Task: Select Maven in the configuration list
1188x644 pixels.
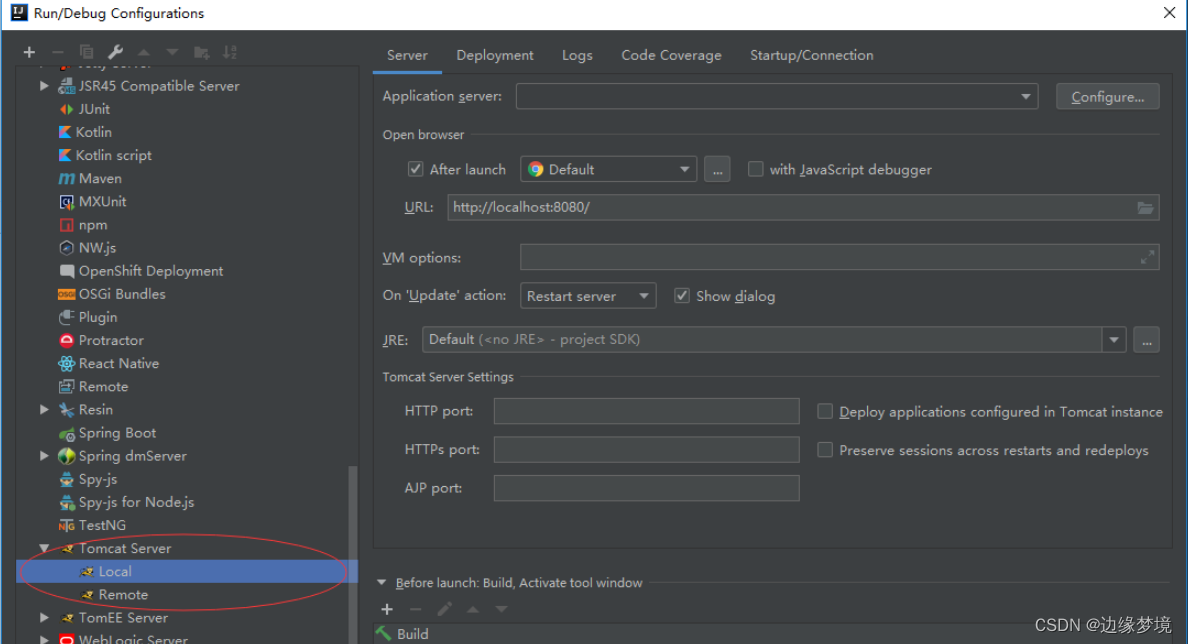Action: (x=100, y=179)
